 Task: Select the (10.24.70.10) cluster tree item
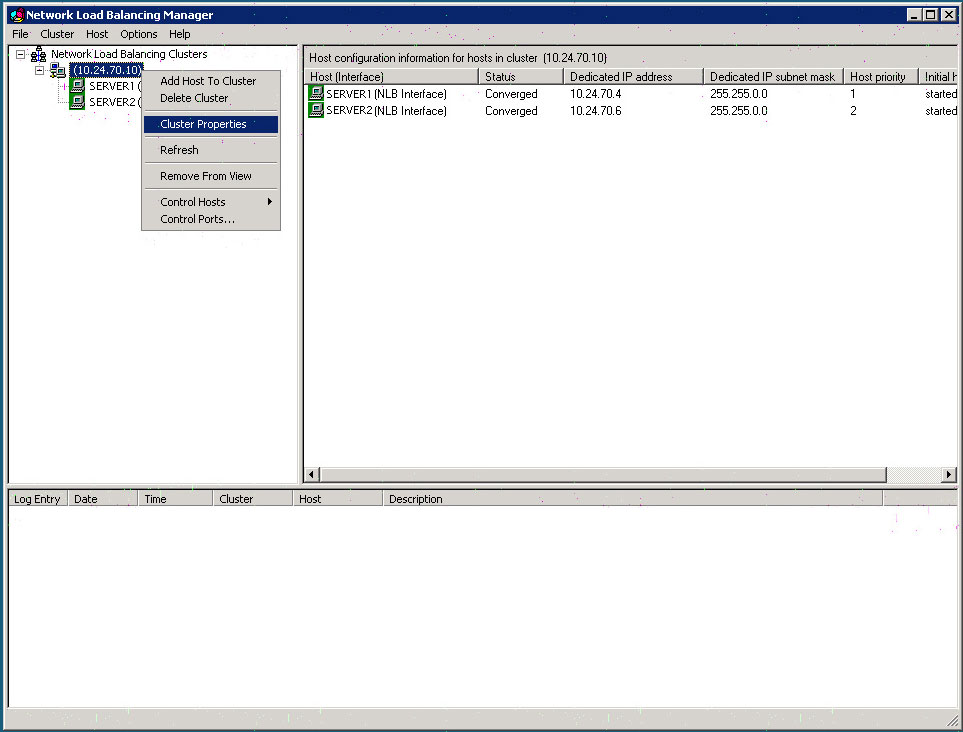point(107,70)
